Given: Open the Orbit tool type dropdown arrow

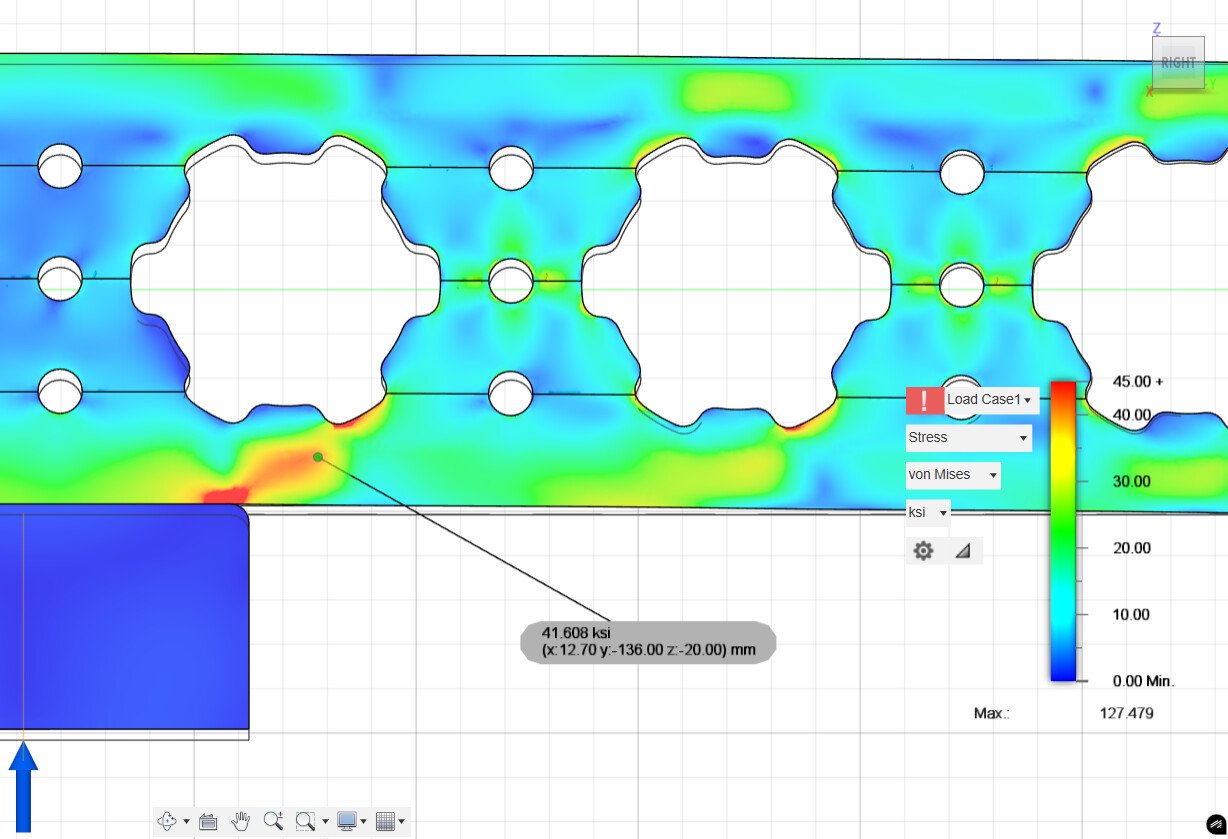Looking at the screenshot, I should (187, 823).
